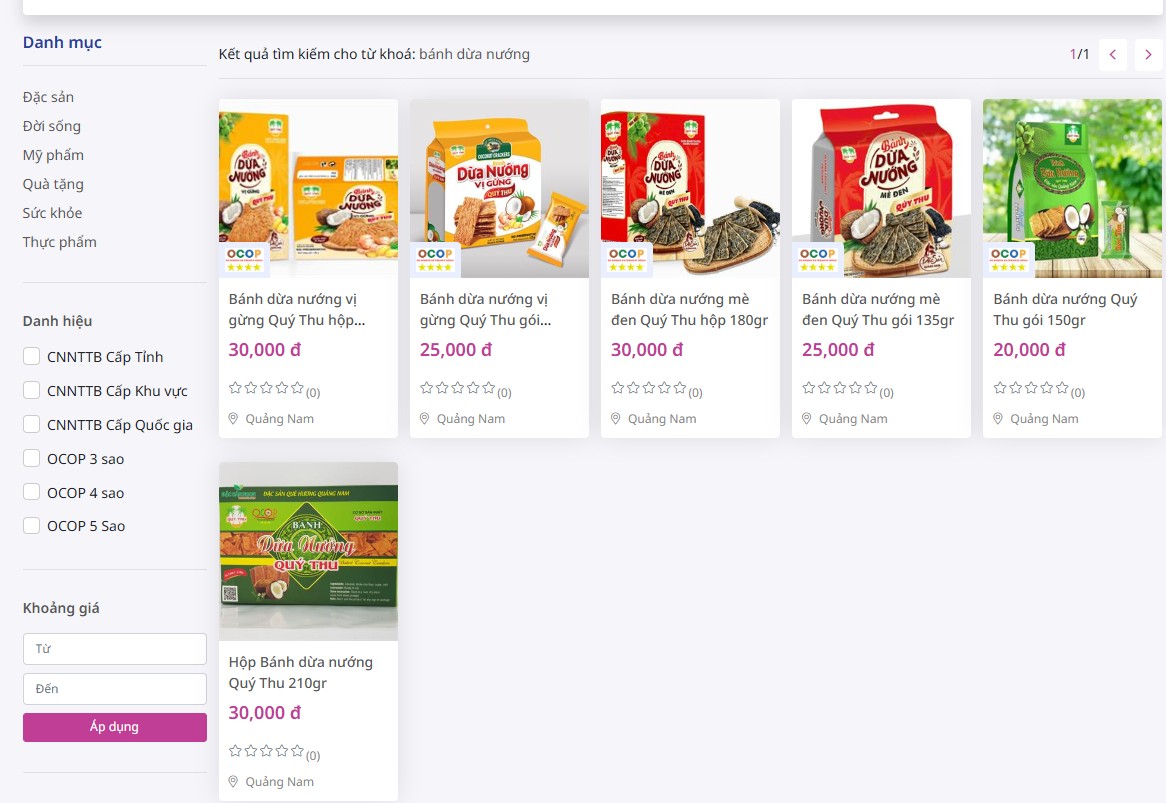Open Sức khỏe category
The height and width of the screenshot is (803, 1166).
(52, 213)
